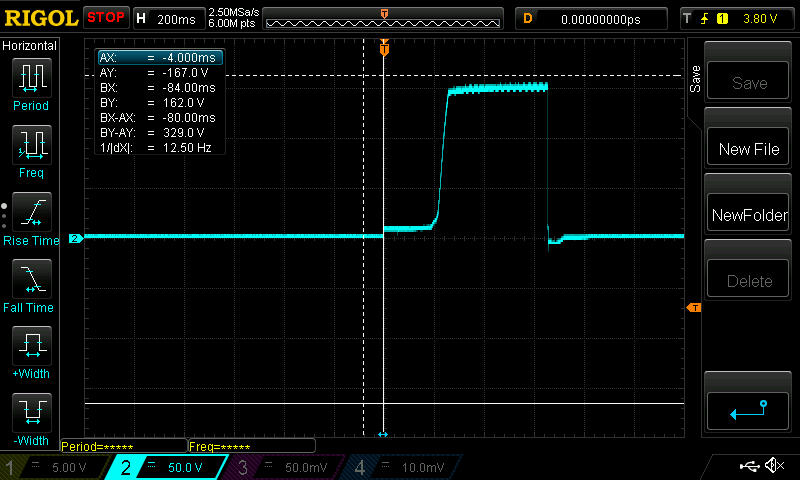Open the Horizontal measurement menu tab

[30, 46]
